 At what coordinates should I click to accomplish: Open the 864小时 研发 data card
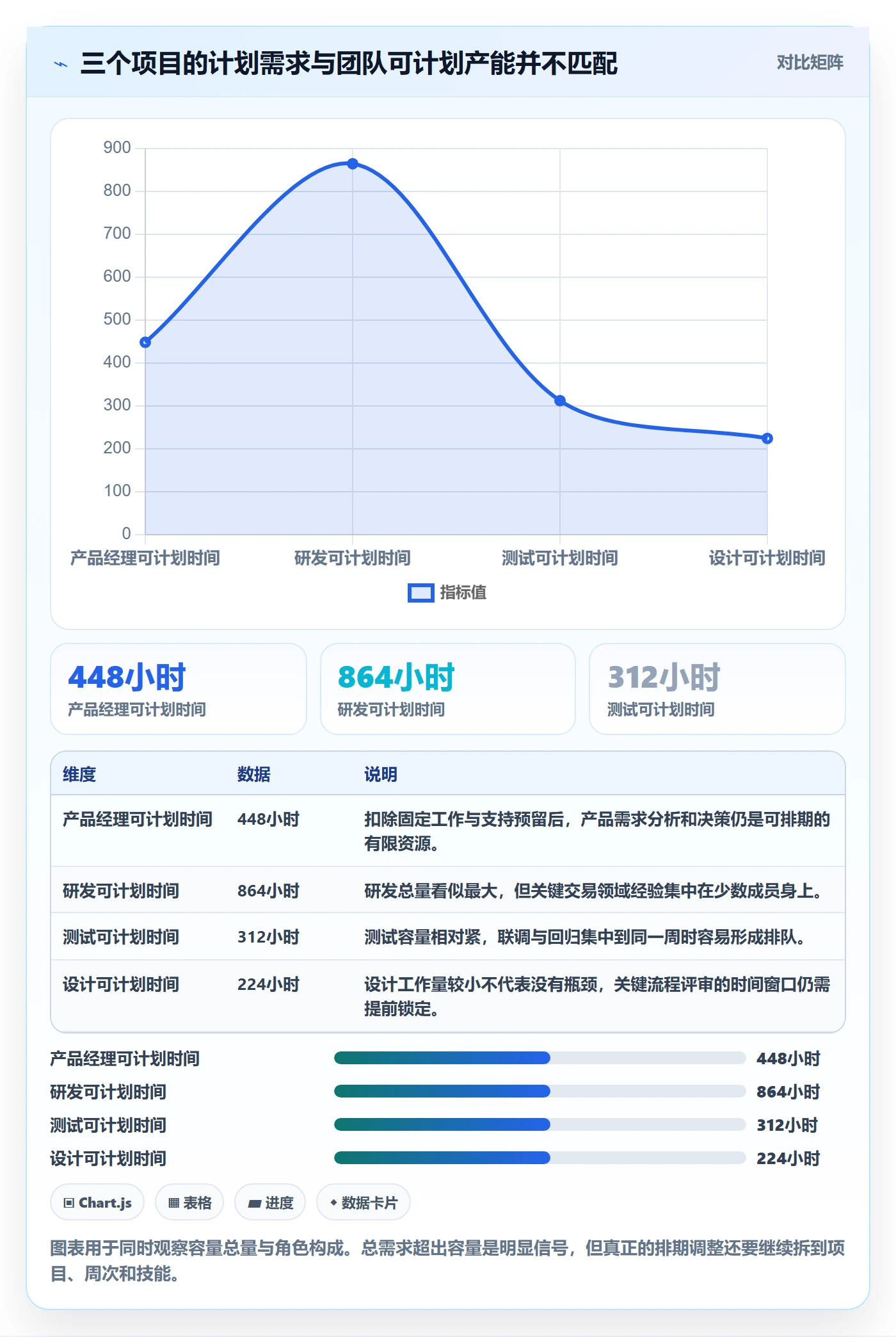pos(448,689)
